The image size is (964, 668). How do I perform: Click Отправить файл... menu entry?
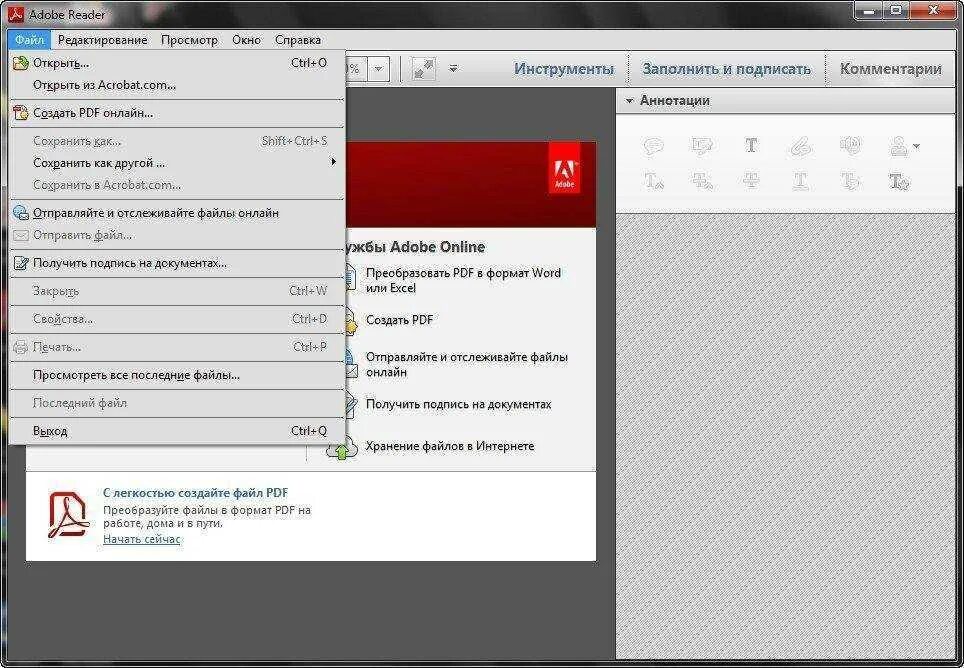177,235
